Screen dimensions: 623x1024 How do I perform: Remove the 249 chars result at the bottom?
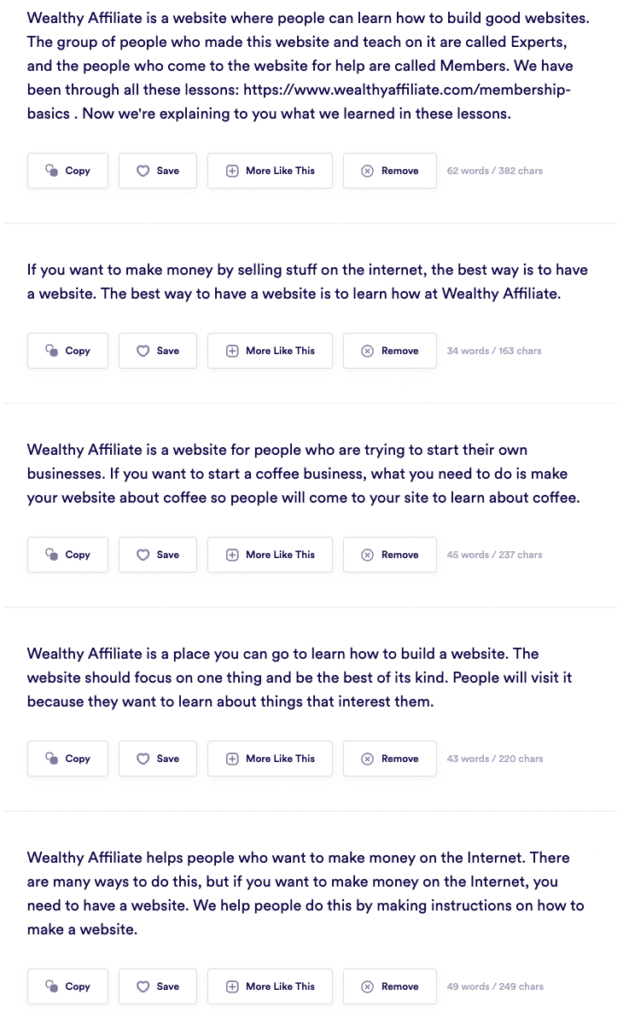tap(390, 986)
